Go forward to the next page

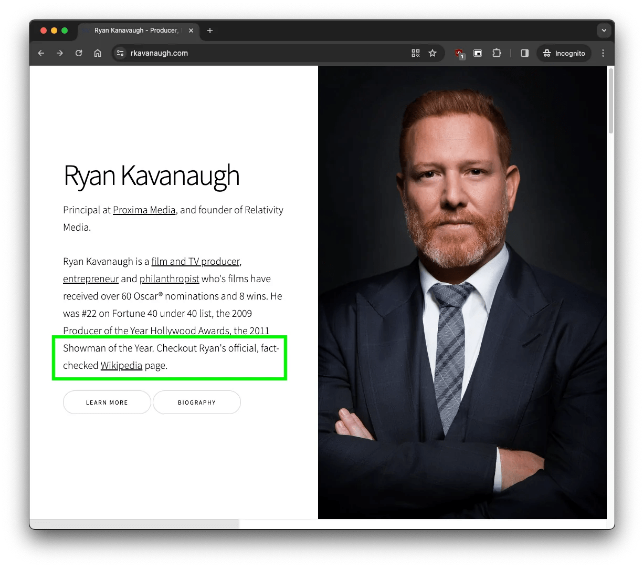click(60, 53)
